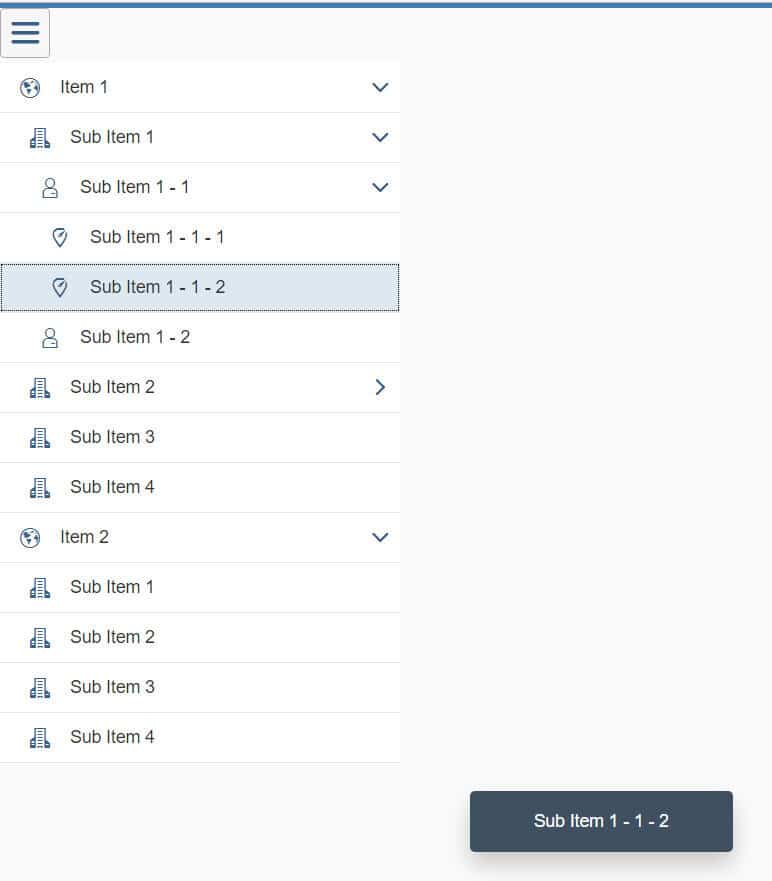Click the globe icon beside Item 2
Viewport: 772px width, 881px height.
30,538
